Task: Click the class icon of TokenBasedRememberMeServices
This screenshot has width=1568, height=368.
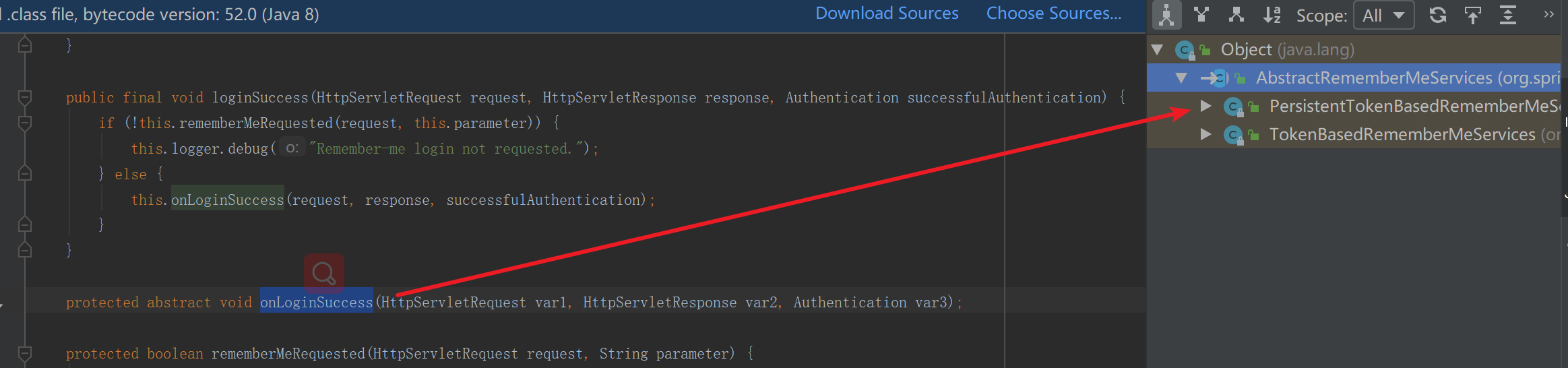Action: (x=1233, y=135)
